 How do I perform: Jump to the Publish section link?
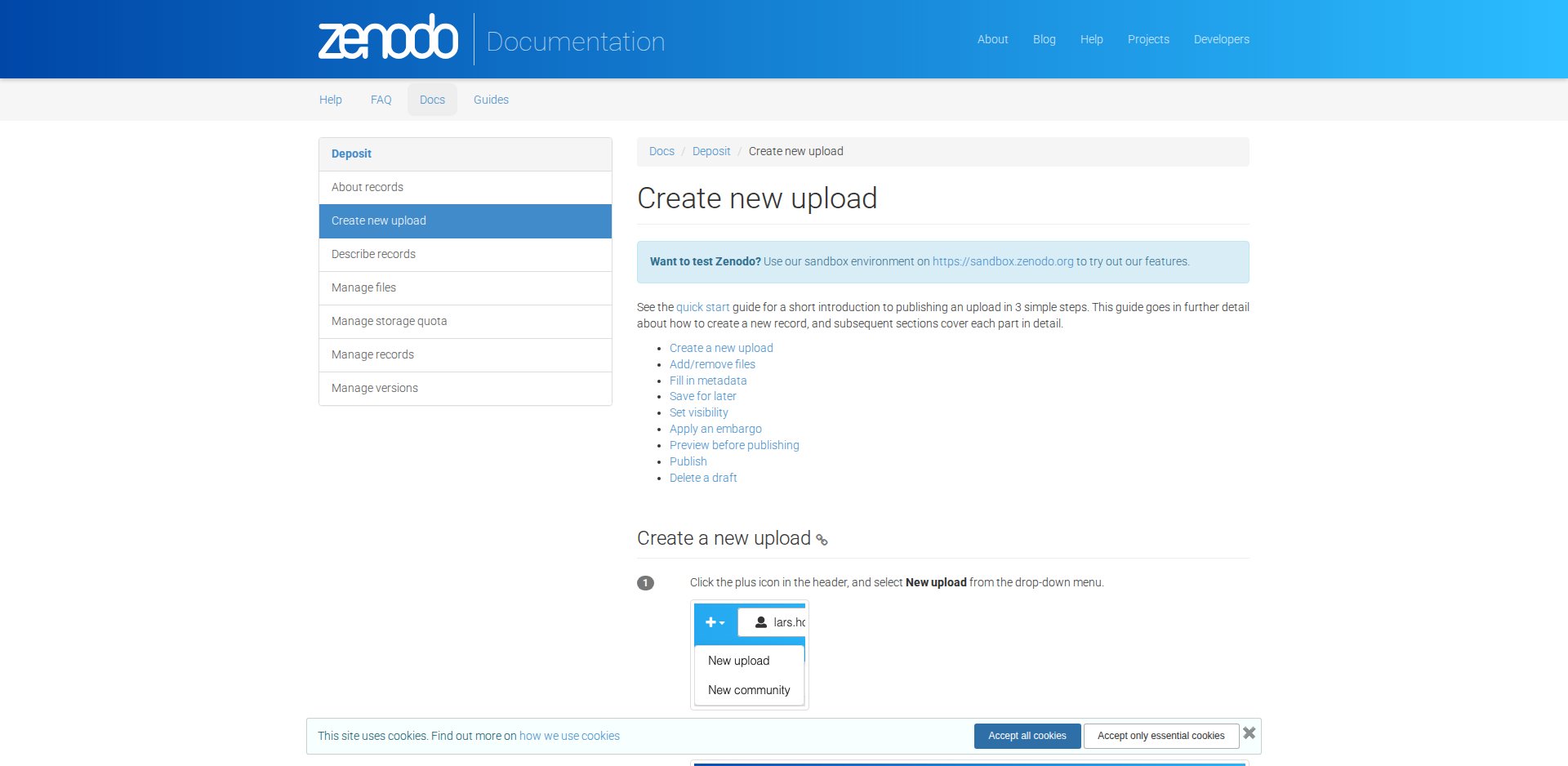pos(688,461)
